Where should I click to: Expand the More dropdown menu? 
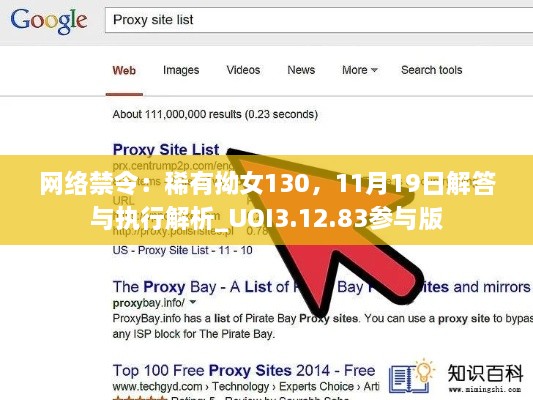(x=360, y=70)
